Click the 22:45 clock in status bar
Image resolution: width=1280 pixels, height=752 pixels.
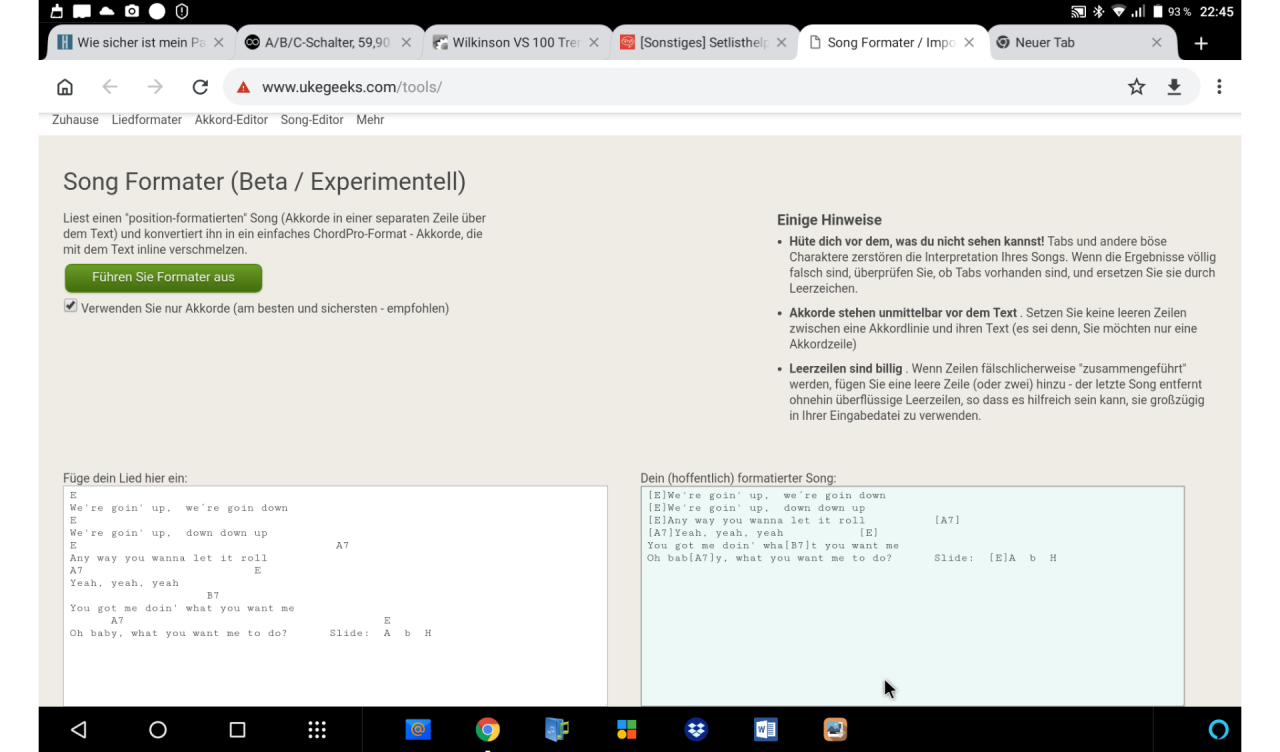coord(1216,12)
